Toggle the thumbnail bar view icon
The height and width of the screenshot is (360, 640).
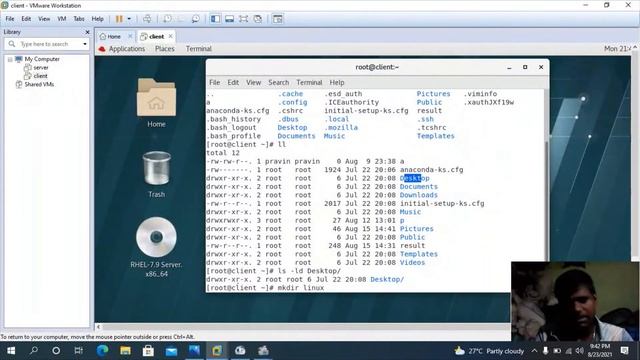(229, 19)
